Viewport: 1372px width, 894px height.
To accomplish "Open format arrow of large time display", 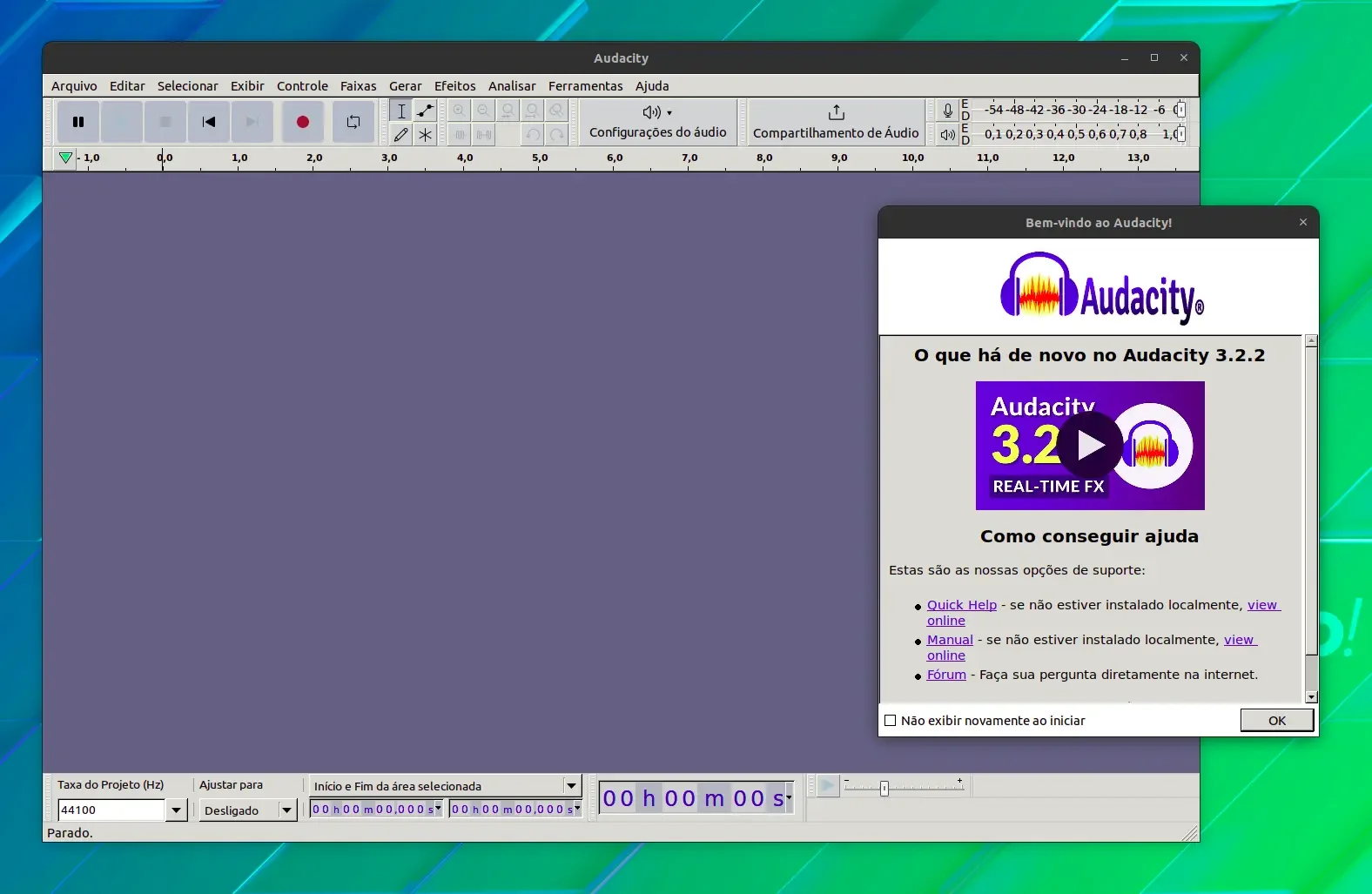I will 789,797.
